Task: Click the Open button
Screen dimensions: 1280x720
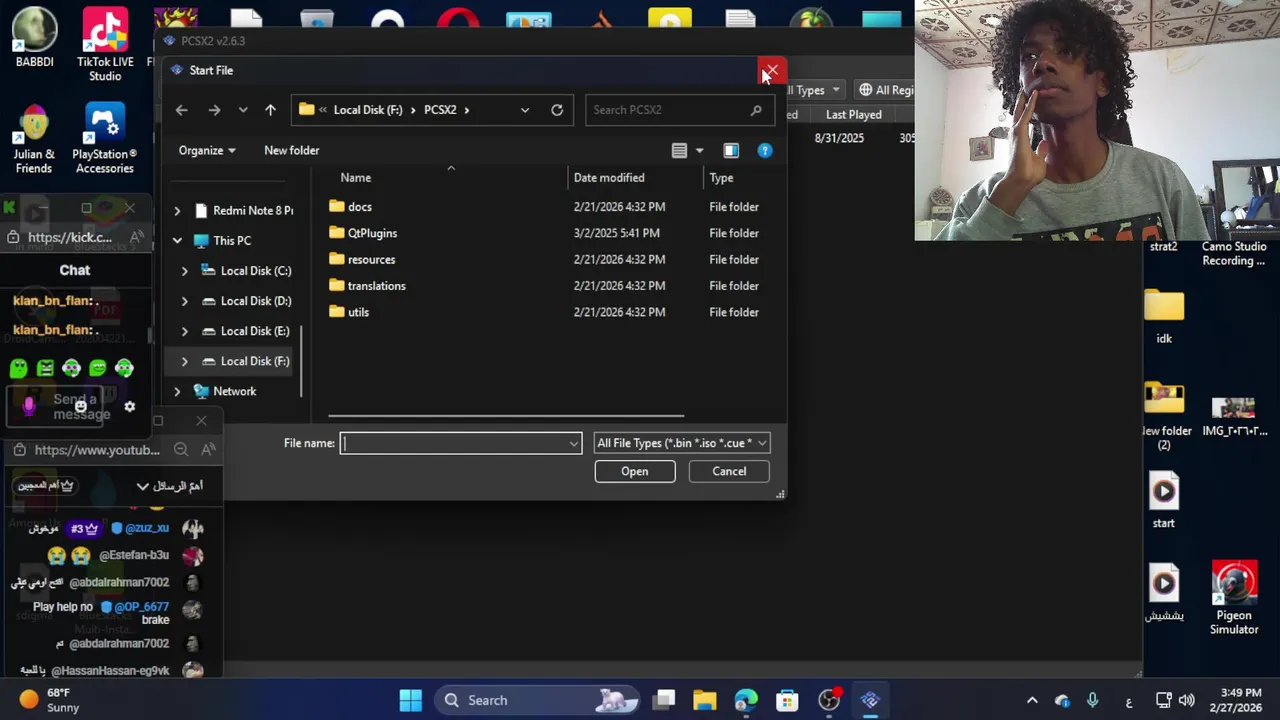Action: point(635,472)
